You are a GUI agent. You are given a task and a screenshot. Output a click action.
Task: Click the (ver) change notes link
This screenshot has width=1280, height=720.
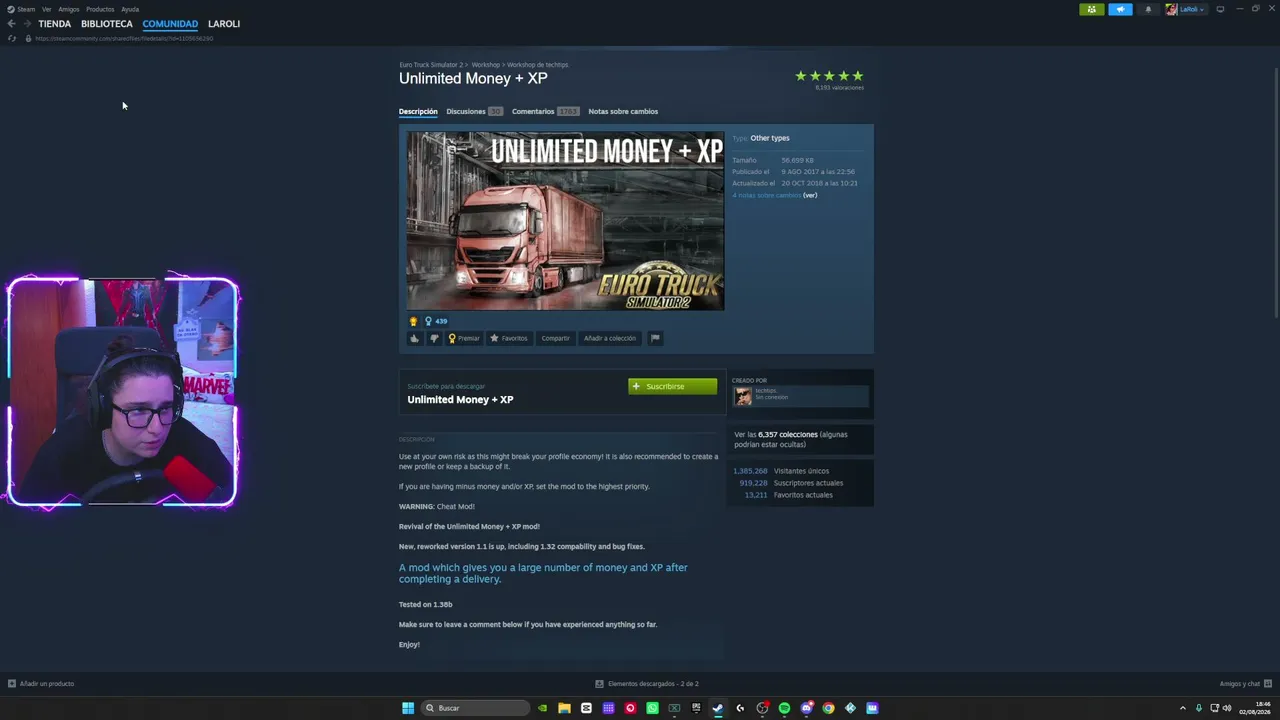point(810,195)
